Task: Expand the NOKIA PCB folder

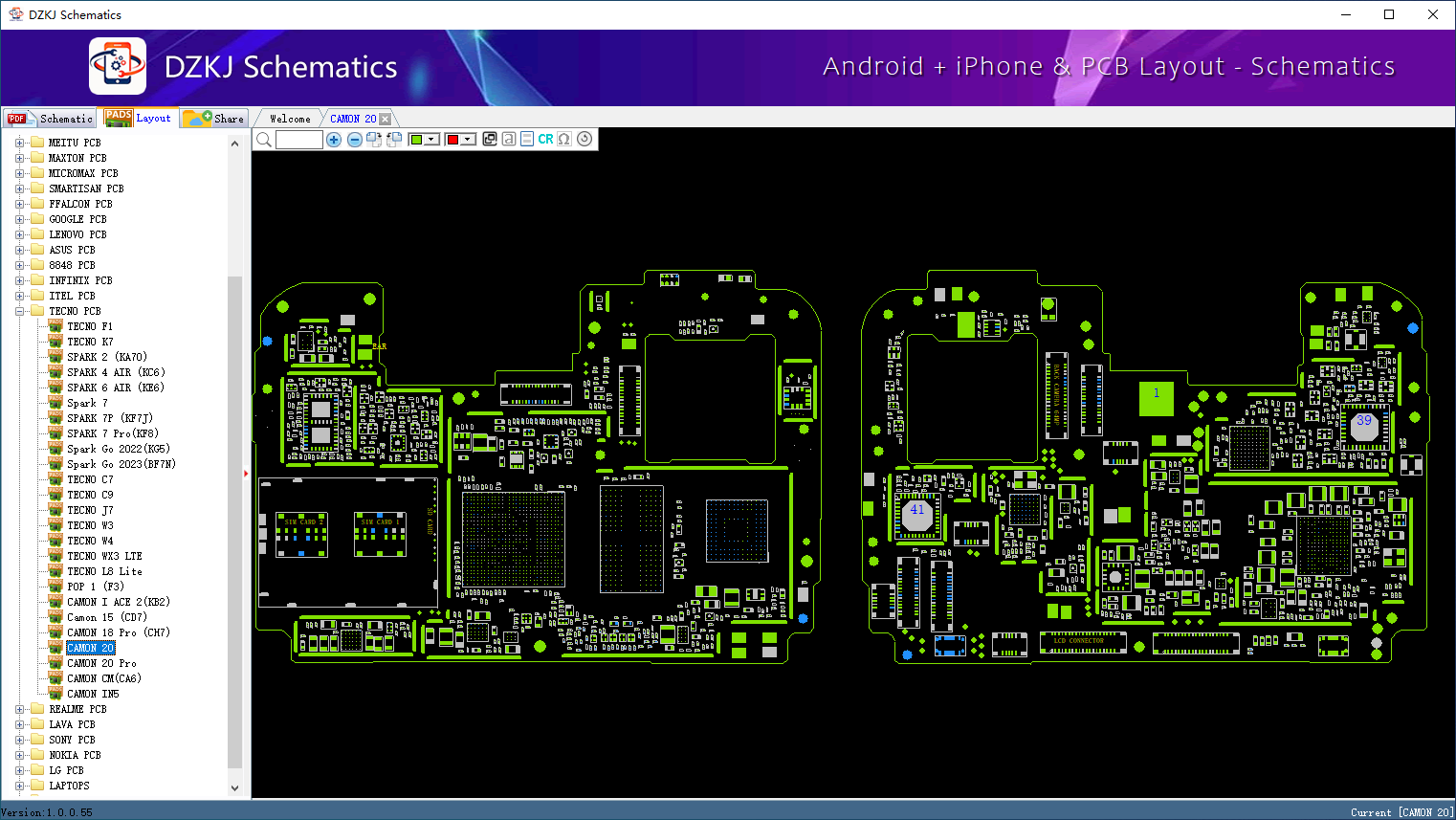Action: tap(19, 755)
